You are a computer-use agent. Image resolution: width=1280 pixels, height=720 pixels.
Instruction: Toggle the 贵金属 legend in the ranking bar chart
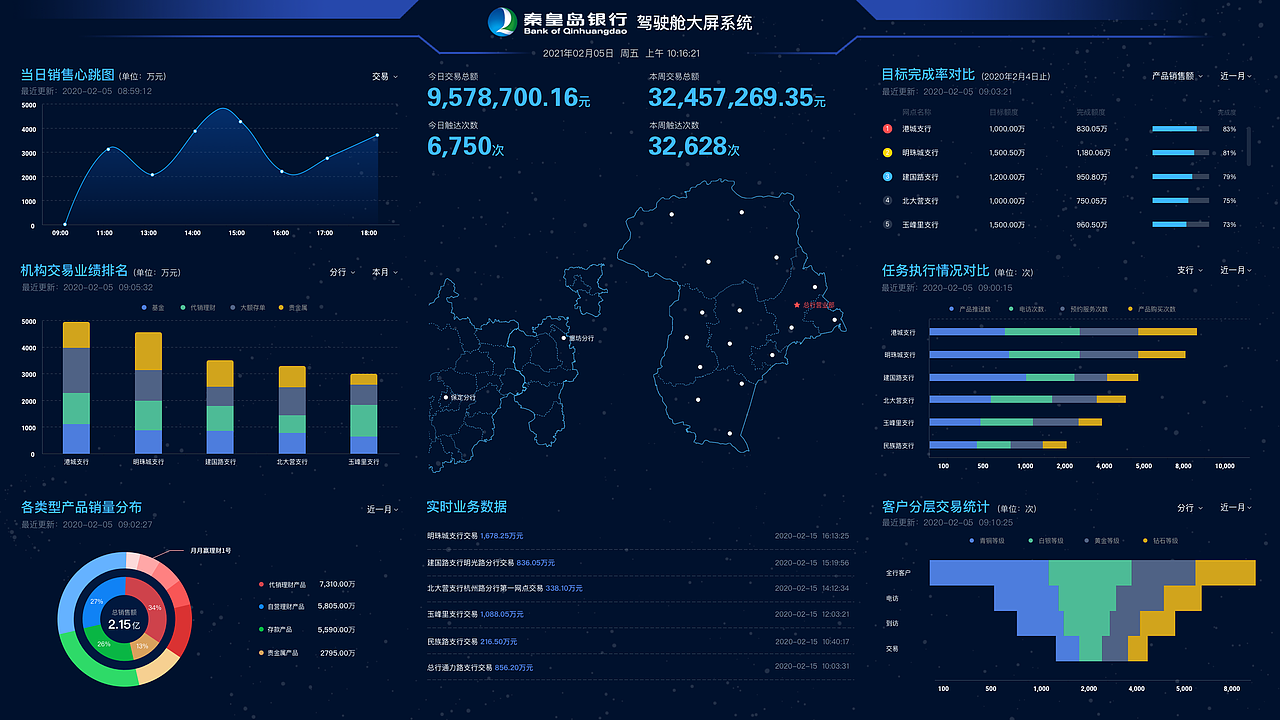coord(293,307)
